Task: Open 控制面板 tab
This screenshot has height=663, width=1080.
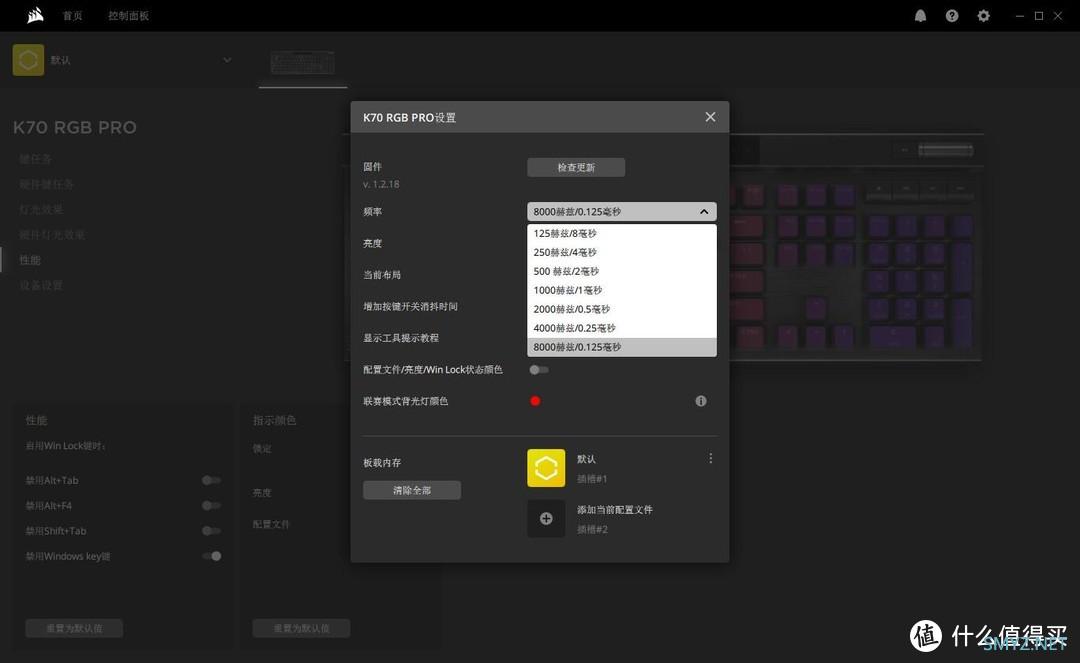Action: point(128,16)
